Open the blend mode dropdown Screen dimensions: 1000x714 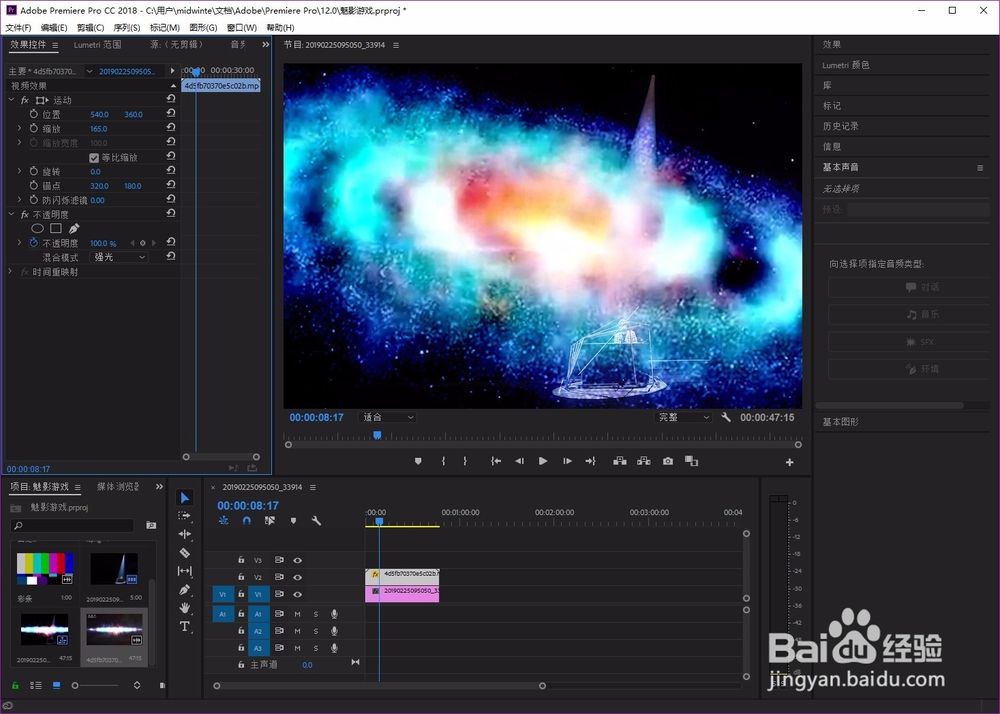click(x=119, y=257)
